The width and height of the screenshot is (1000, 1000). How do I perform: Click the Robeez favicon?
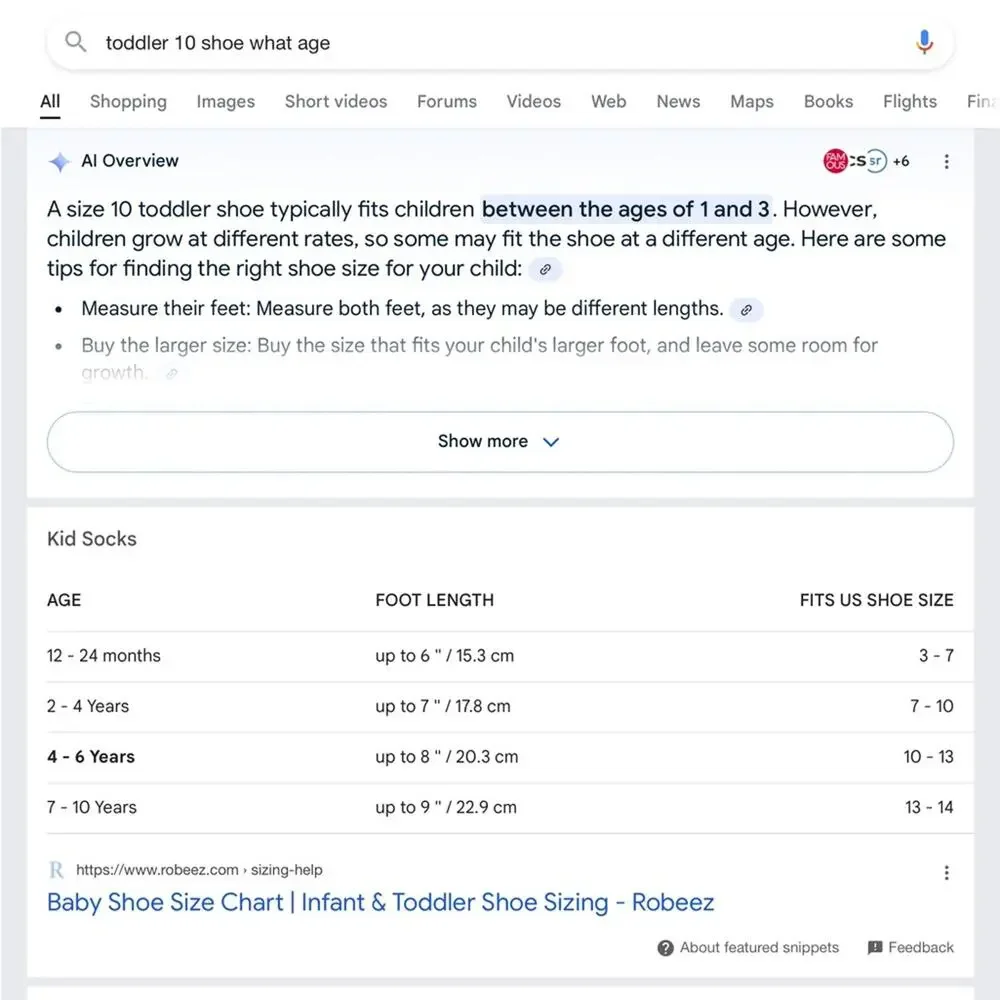coord(56,870)
